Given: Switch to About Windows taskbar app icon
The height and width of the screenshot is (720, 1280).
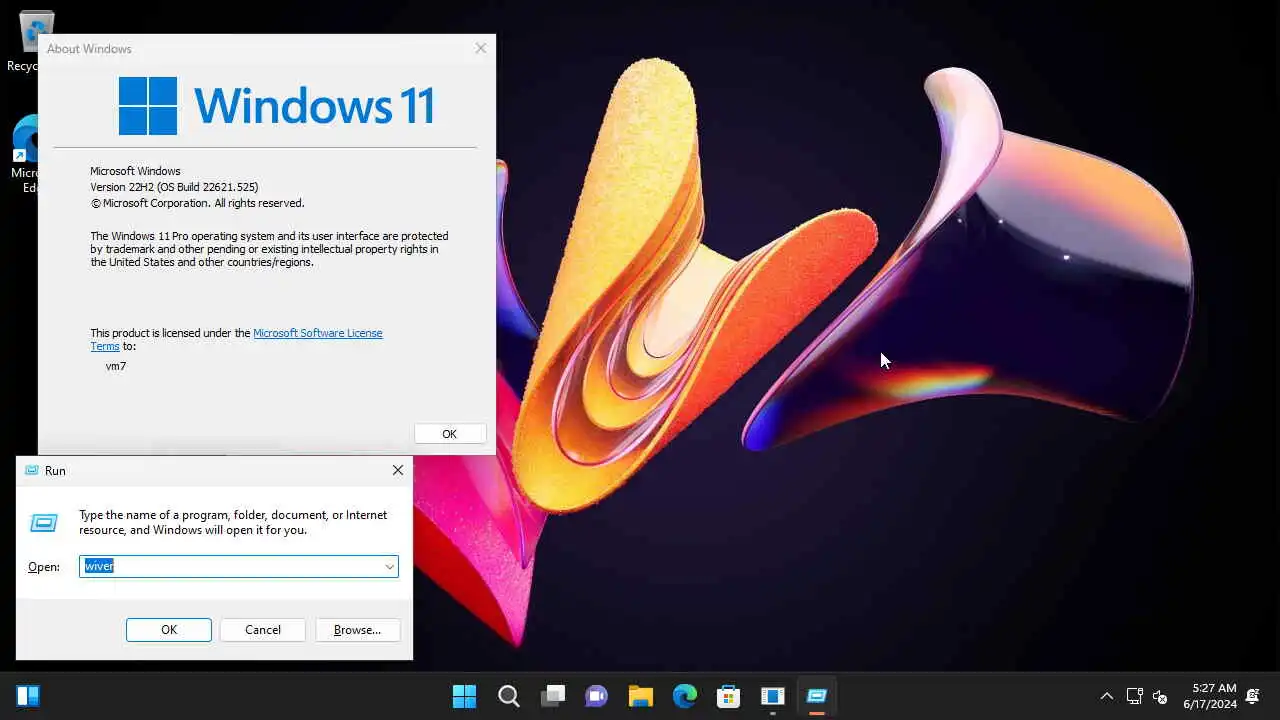Looking at the screenshot, I should tap(772, 696).
